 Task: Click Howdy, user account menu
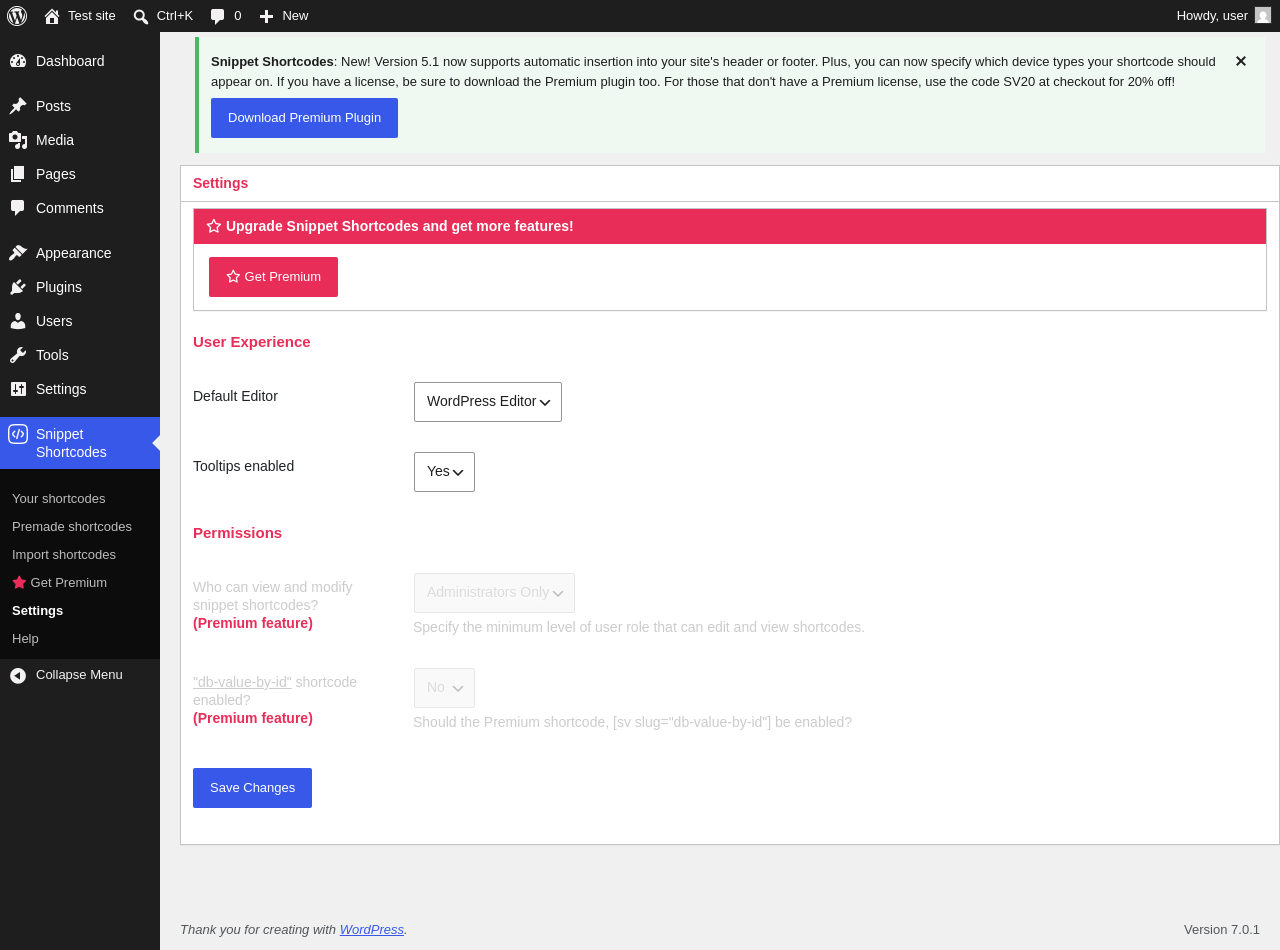point(1223,16)
